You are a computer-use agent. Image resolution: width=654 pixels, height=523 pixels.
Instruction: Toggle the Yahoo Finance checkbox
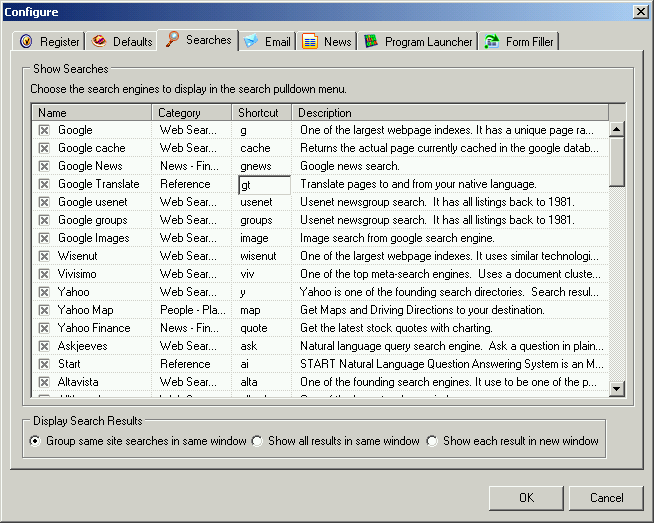pyautogui.click(x=44, y=328)
